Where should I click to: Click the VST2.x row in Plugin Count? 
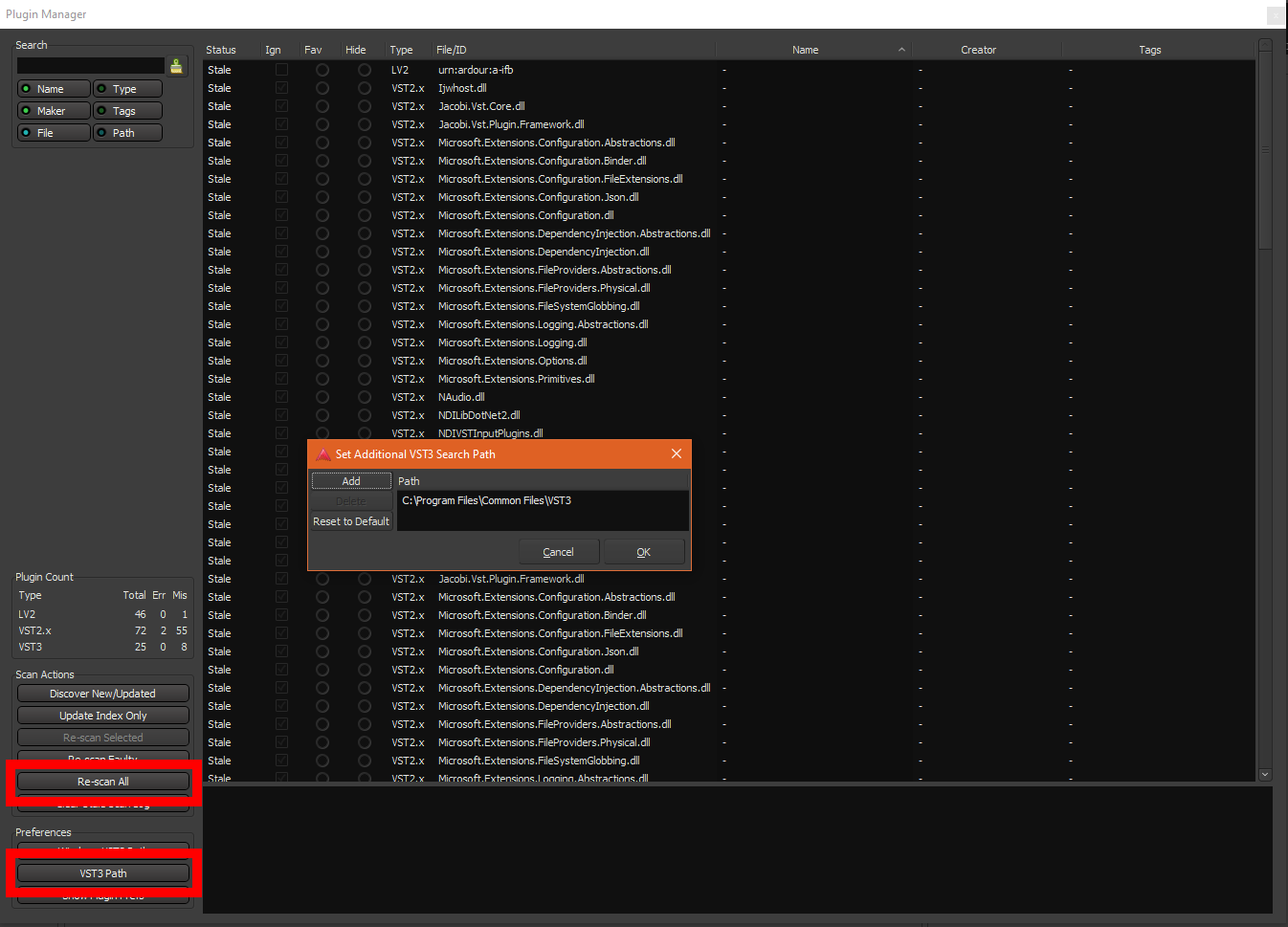point(103,630)
